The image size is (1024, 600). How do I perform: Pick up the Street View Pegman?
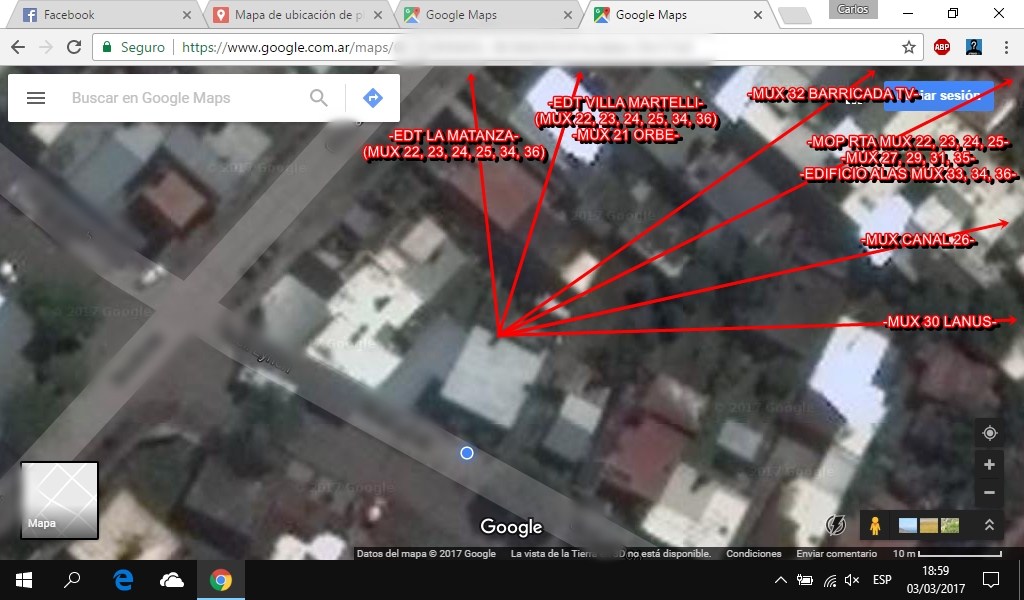[x=873, y=525]
